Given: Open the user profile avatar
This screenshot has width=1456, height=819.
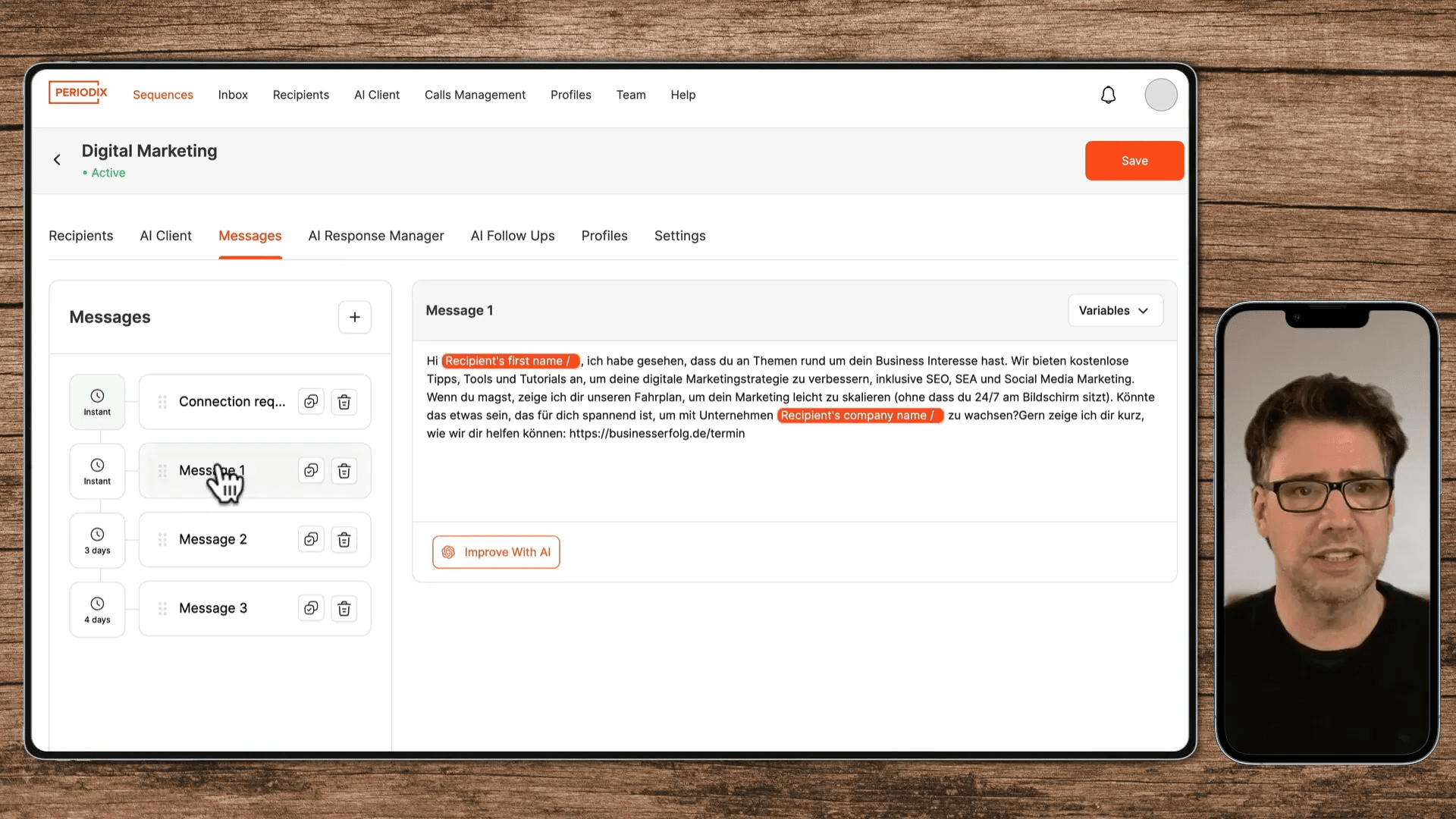Looking at the screenshot, I should (1161, 95).
